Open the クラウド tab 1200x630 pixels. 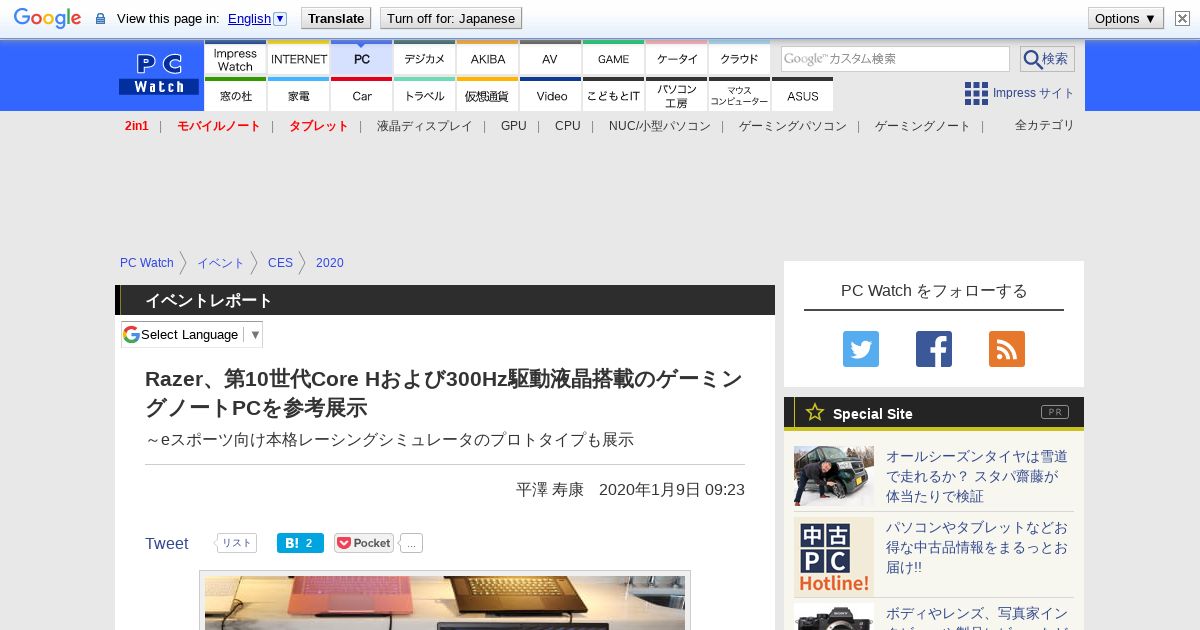coord(740,59)
